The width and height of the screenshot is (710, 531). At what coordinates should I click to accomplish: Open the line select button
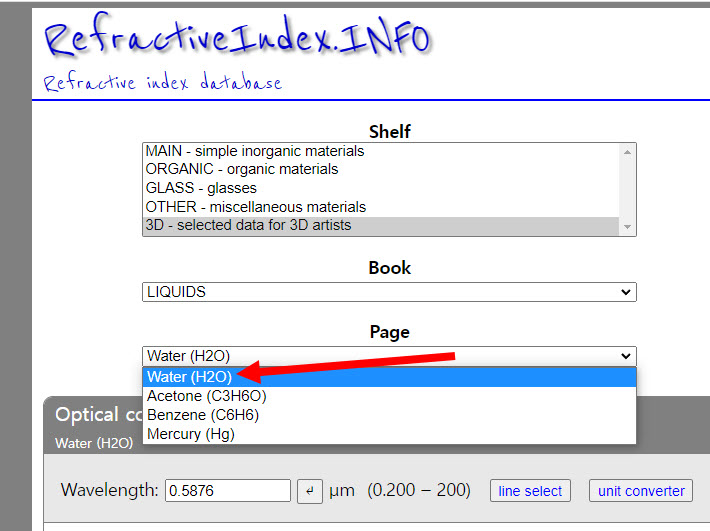coord(530,491)
